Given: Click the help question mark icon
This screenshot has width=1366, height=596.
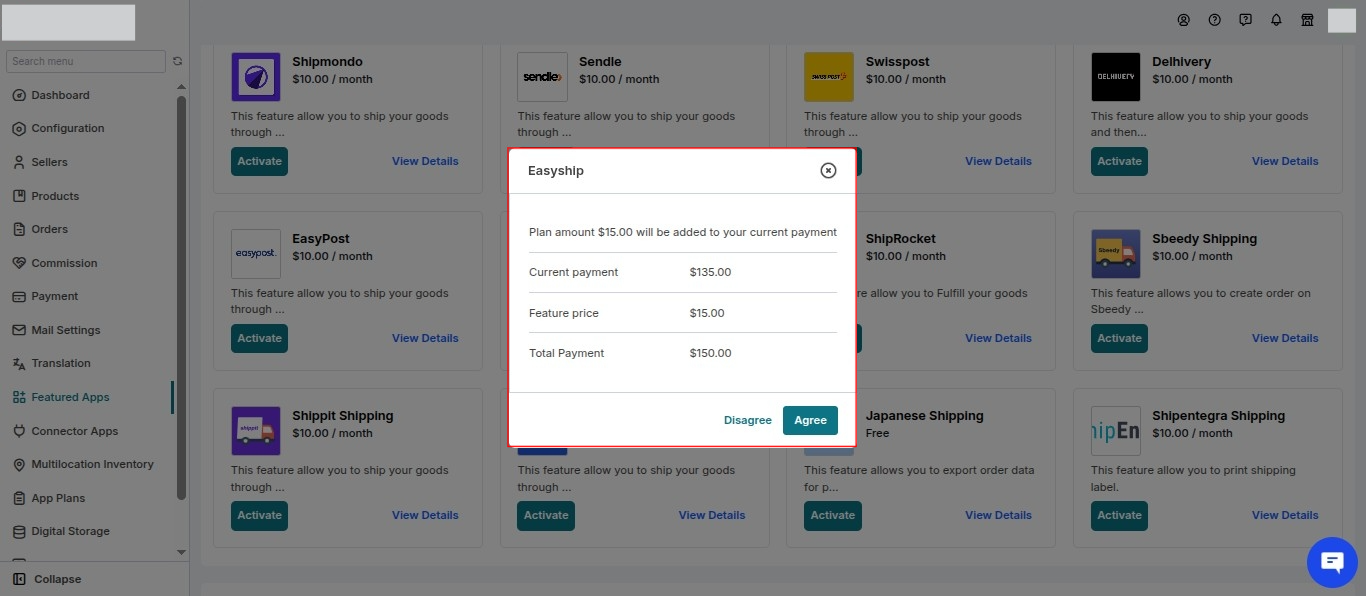Looking at the screenshot, I should pos(1215,20).
